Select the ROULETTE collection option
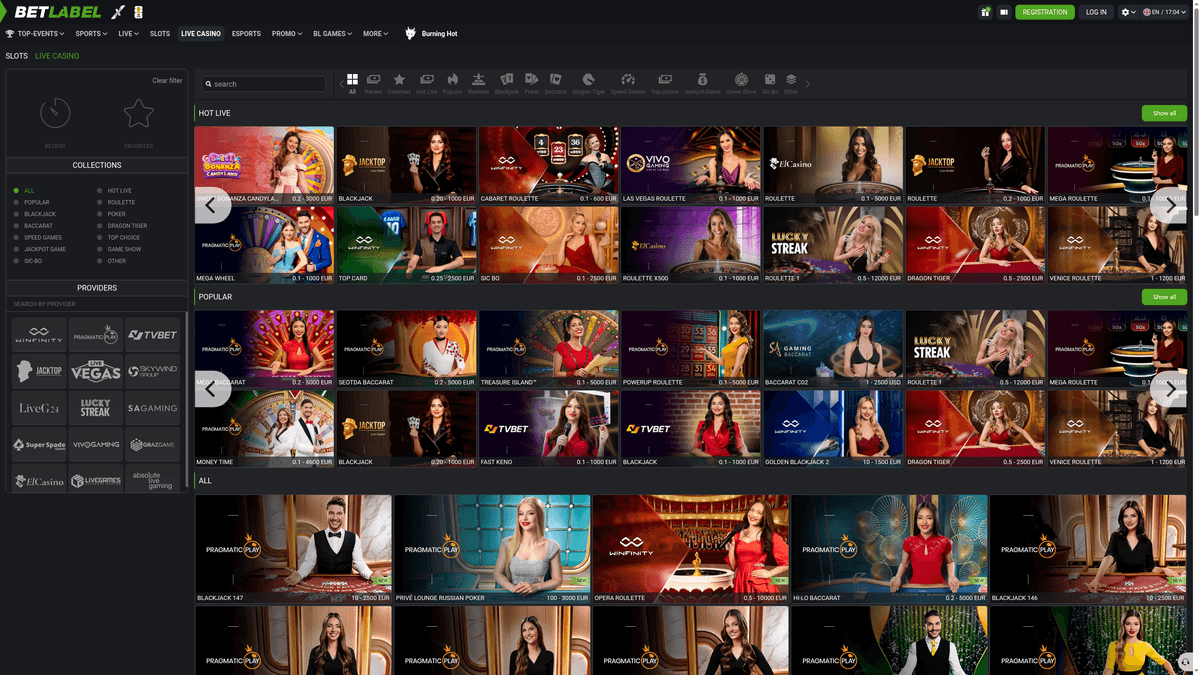This screenshot has height=675, width=1200. click(116, 202)
